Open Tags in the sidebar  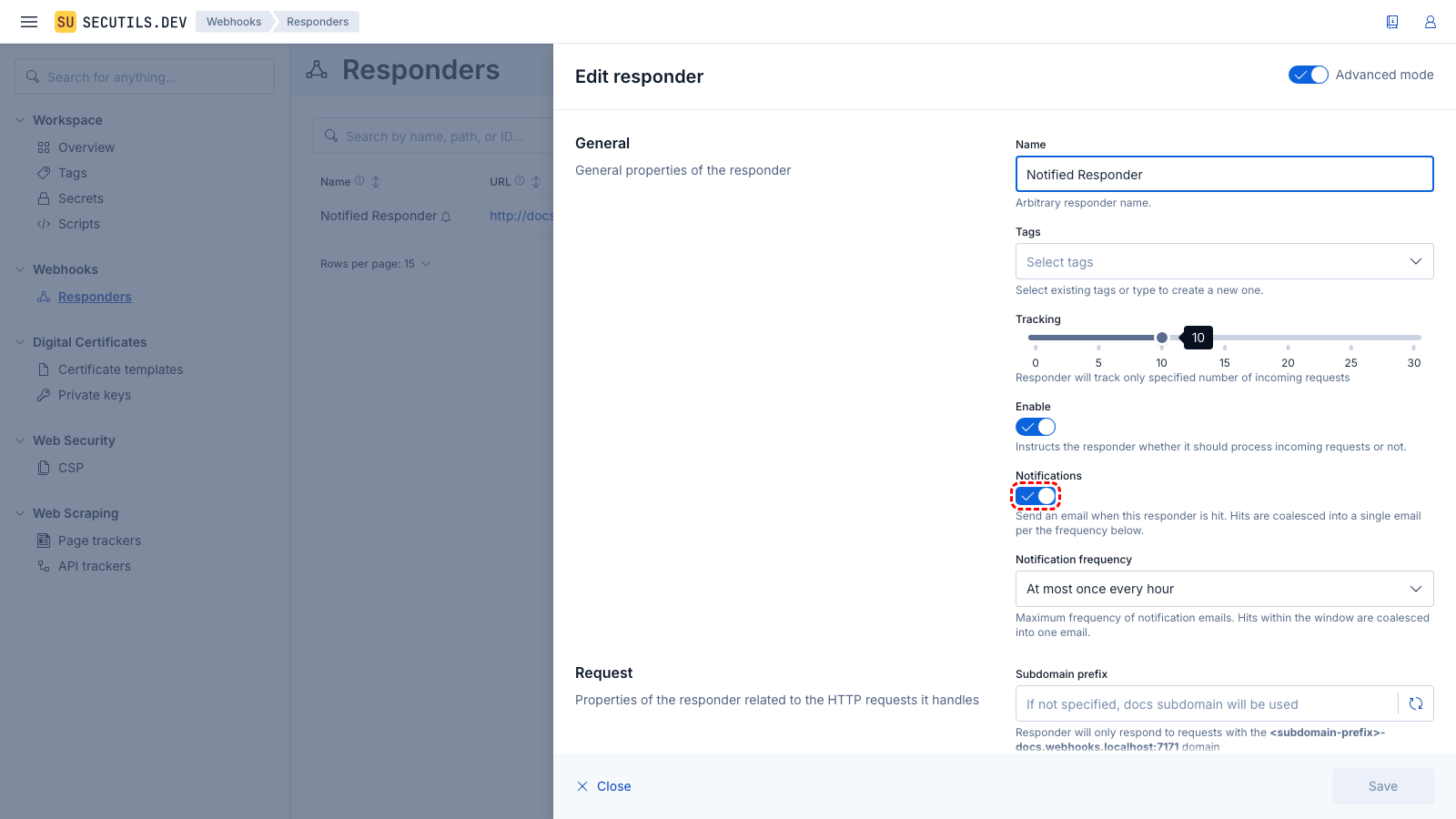73,173
